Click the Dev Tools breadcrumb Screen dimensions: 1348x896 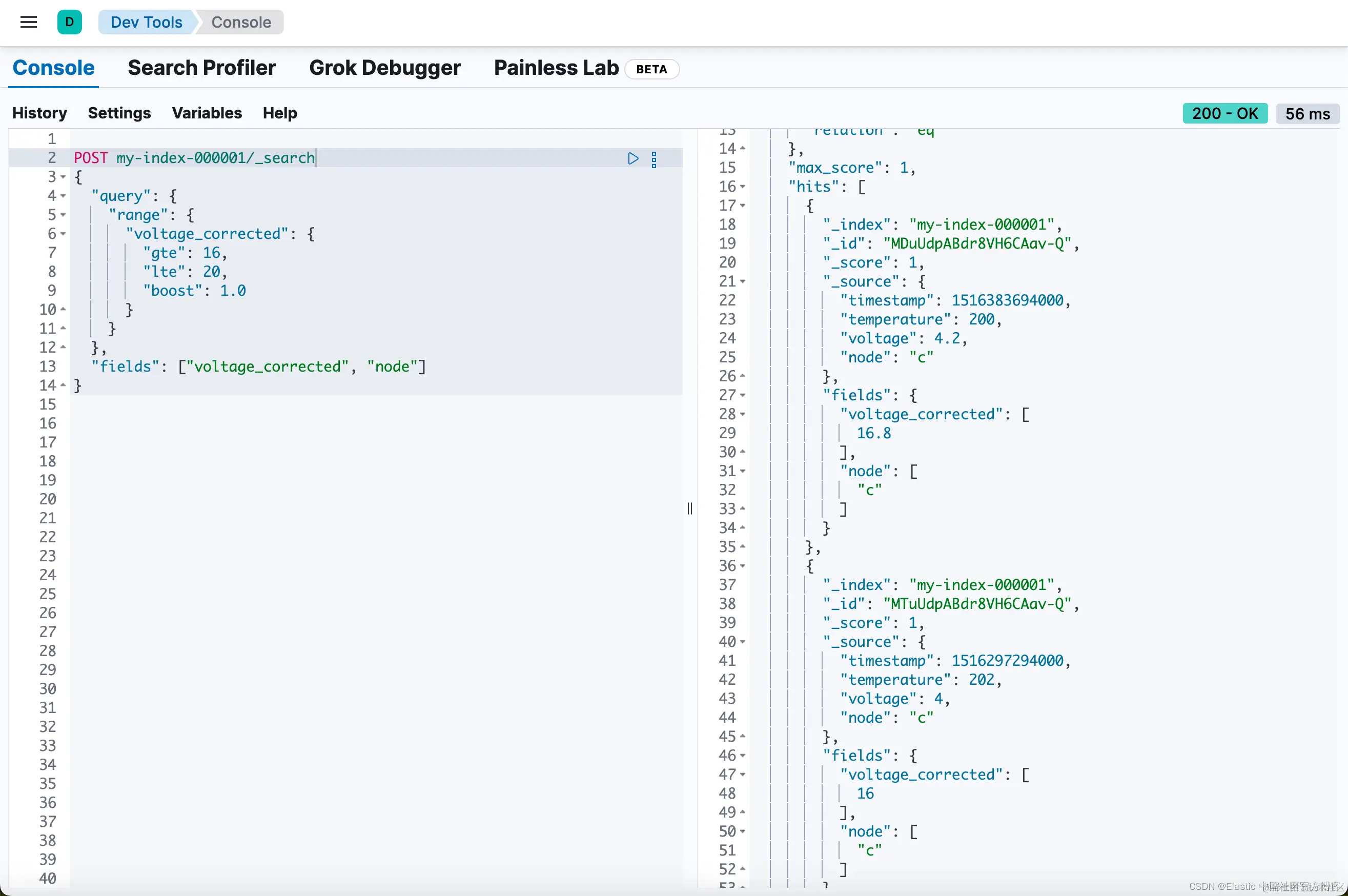(146, 22)
